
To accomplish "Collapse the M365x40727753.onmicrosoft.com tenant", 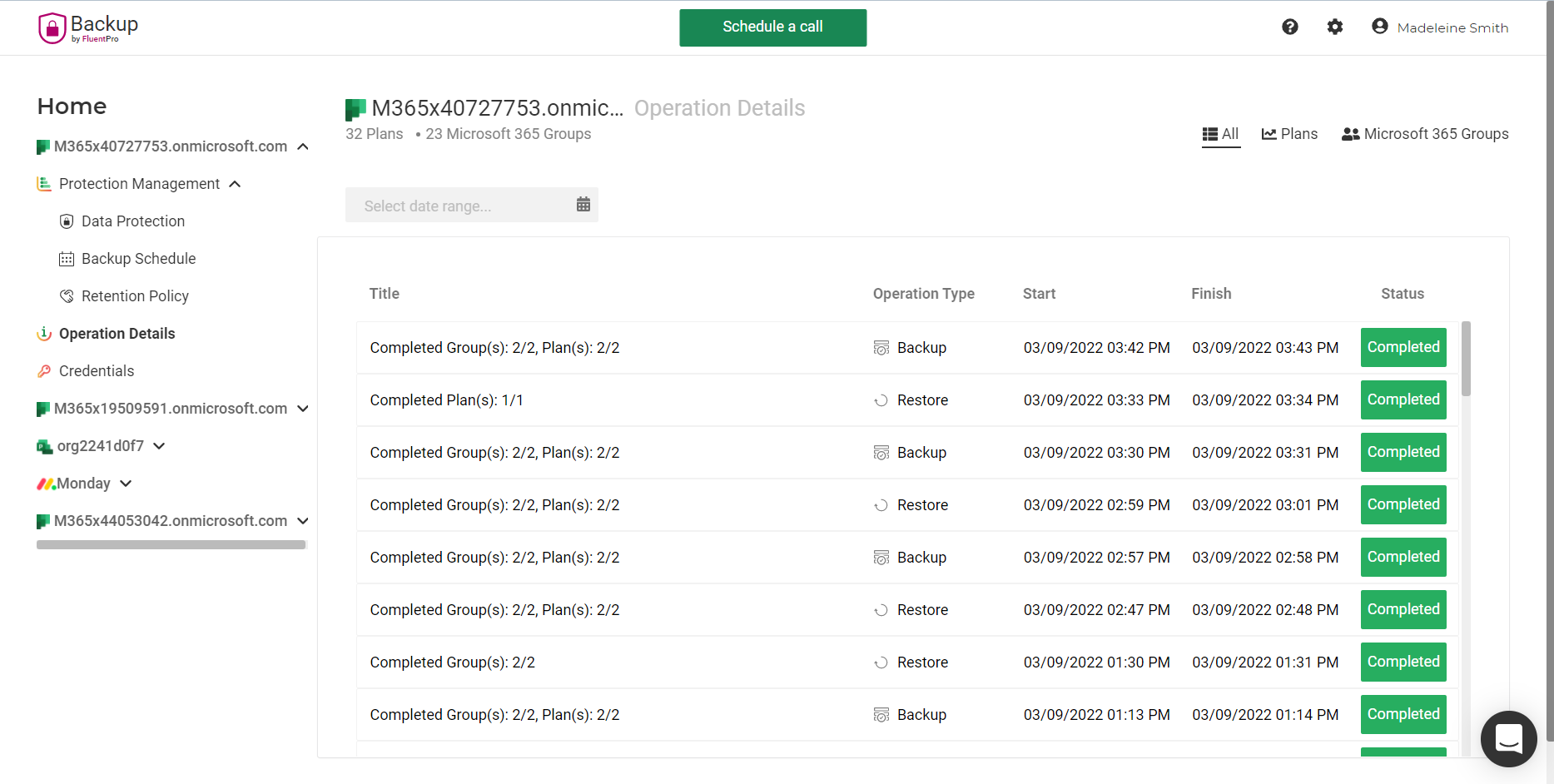I will 302,146.
